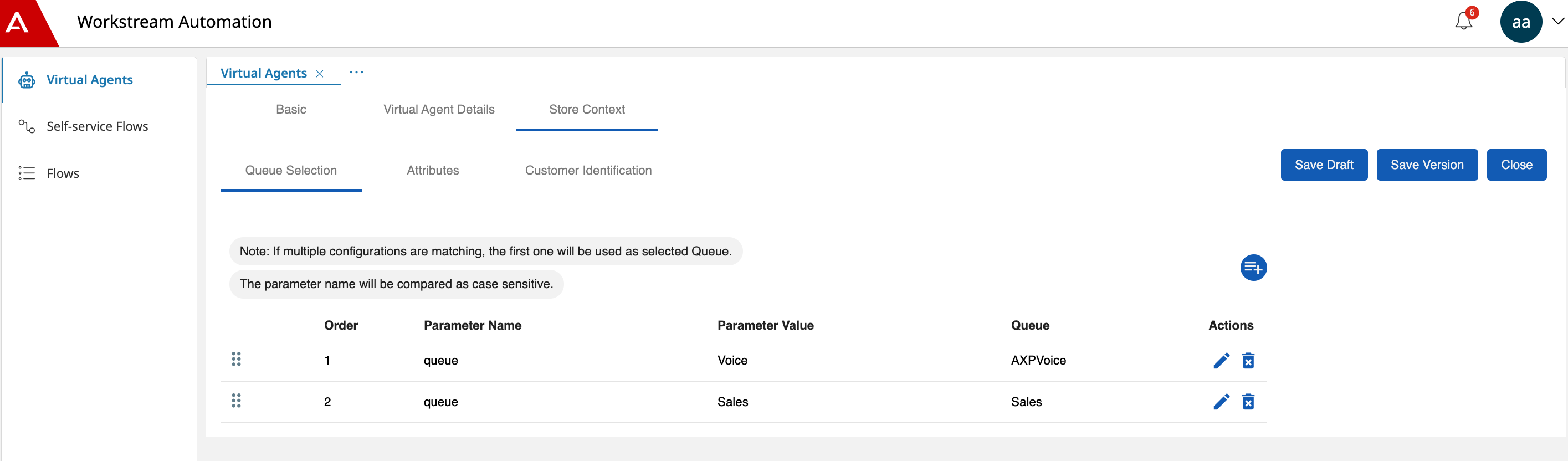1568x461 pixels.
Task: Edit the Sales queue row
Action: tap(1221, 402)
